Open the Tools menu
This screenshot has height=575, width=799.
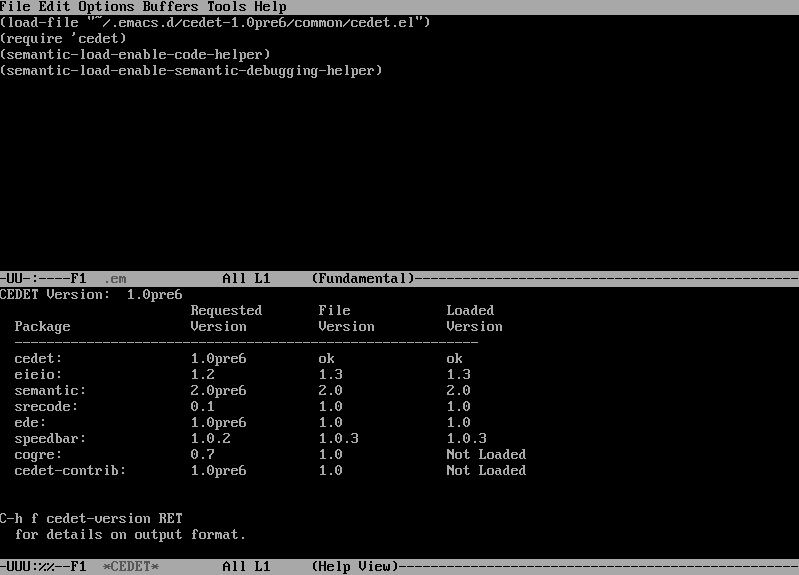point(226,7)
